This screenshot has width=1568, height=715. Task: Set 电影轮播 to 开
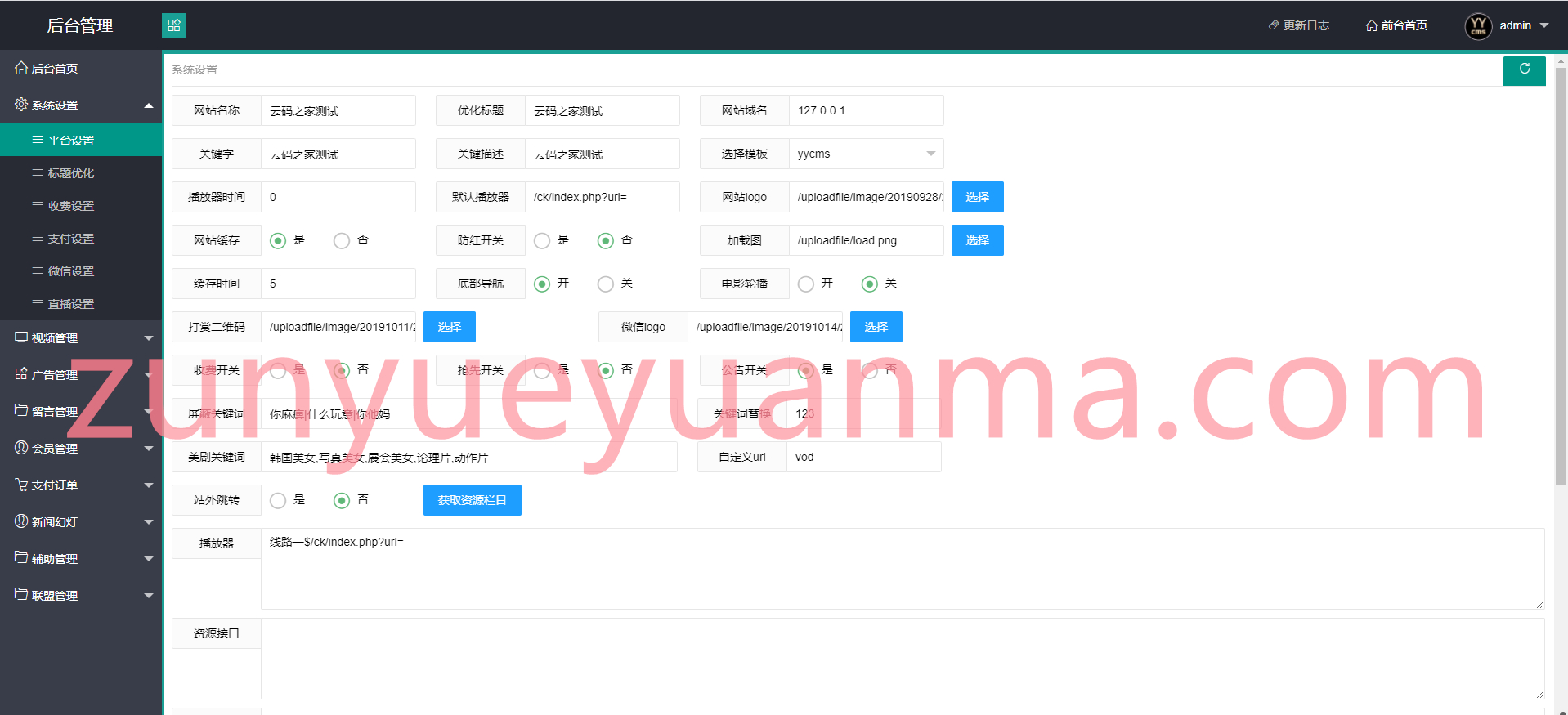[806, 284]
